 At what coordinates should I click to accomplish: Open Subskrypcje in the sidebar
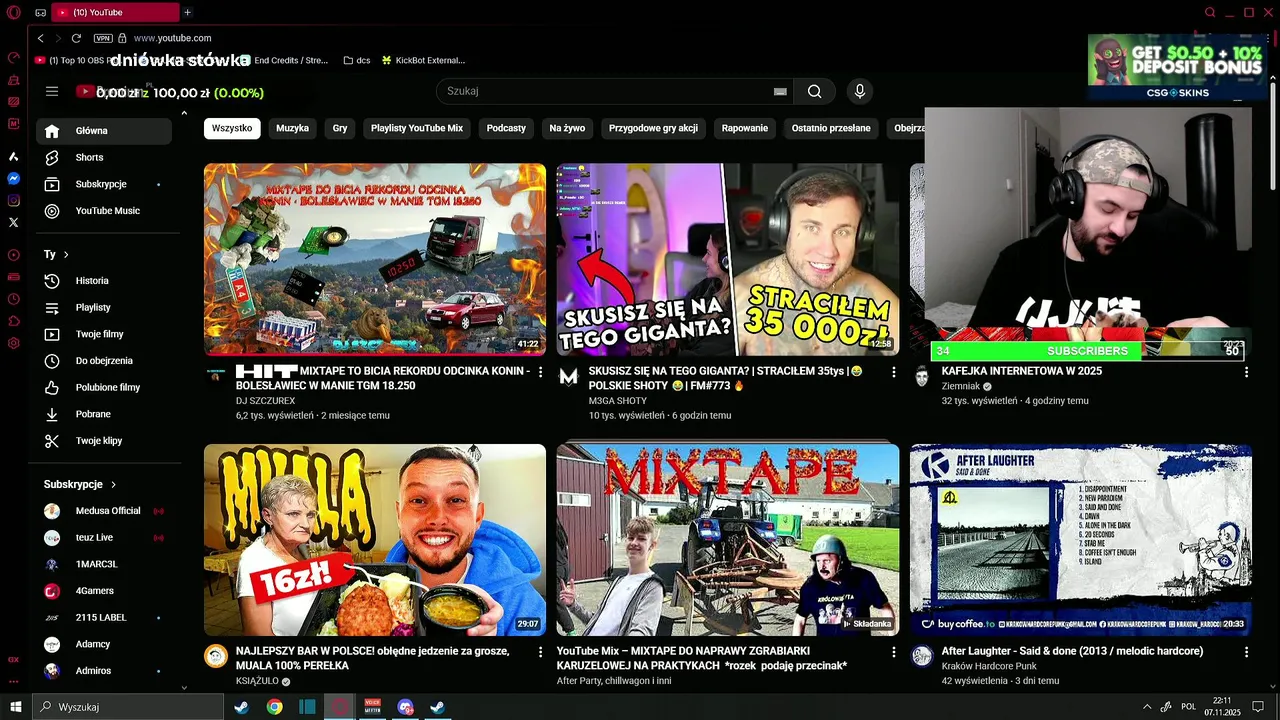[x=104, y=184]
